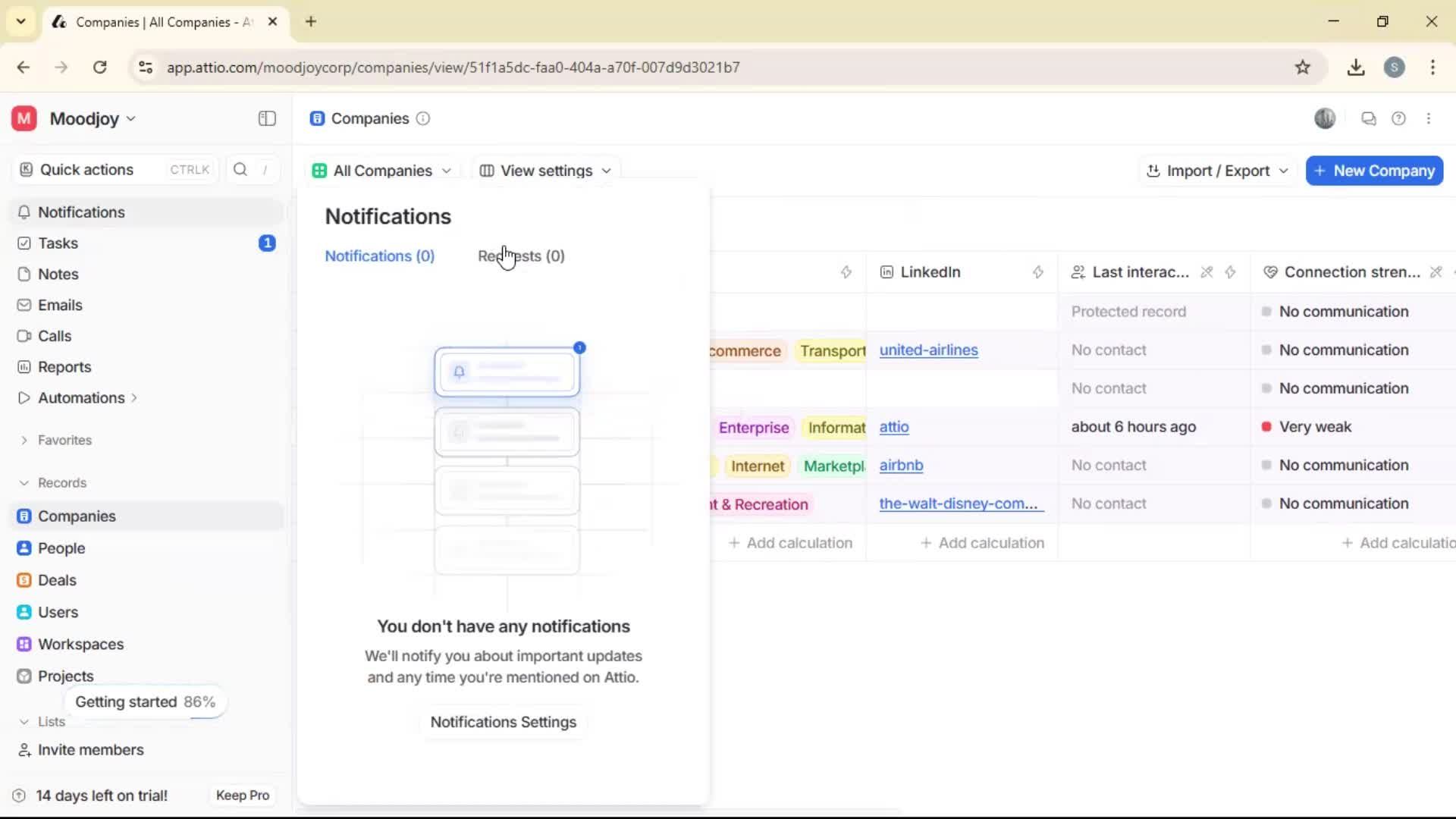Click the Getting started 86% progress indicator
This screenshot has height=819, width=1456.
146,701
